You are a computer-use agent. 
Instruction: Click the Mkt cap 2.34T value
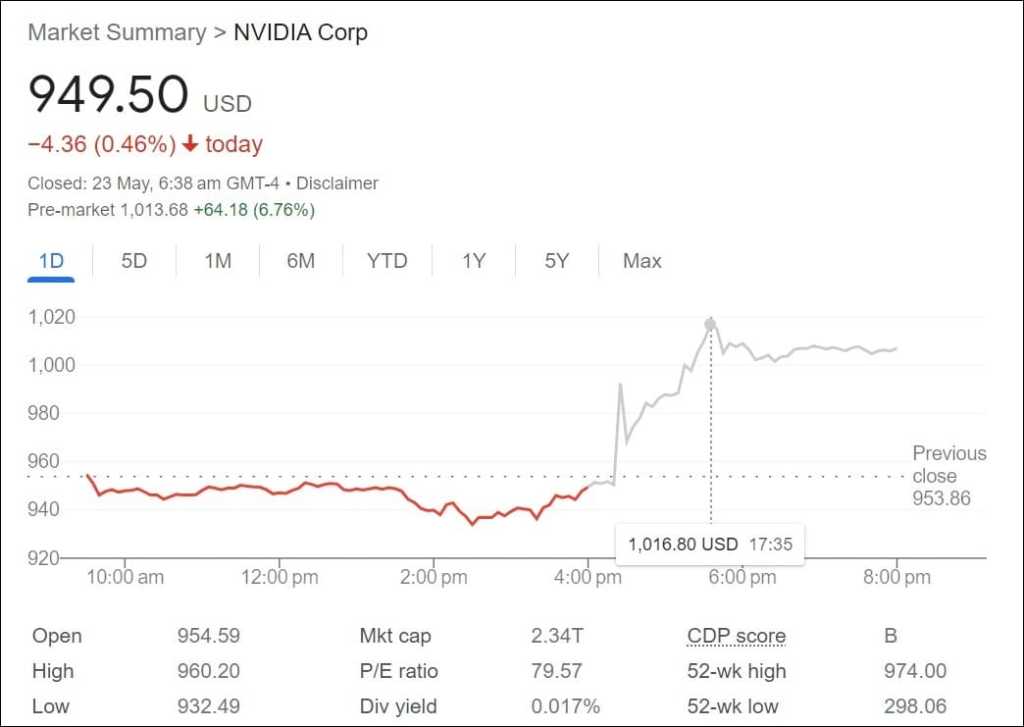551,636
